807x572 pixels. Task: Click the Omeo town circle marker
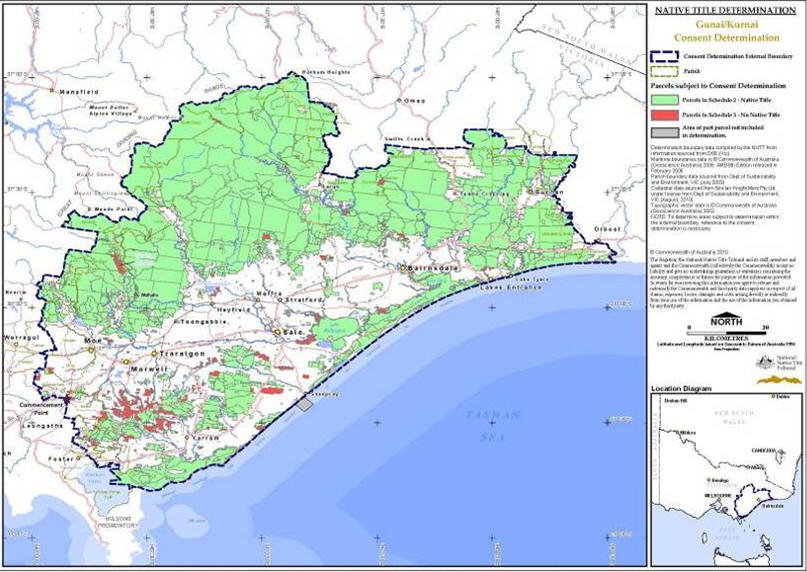pos(399,100)
